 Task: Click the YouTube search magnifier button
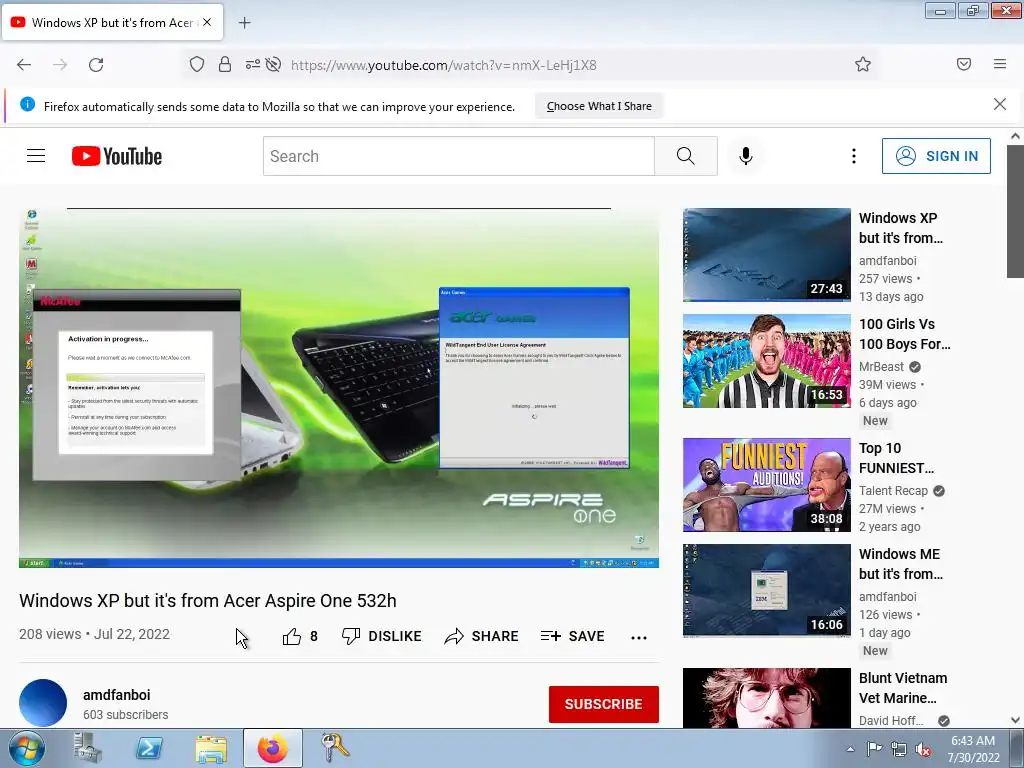(686, 156)
